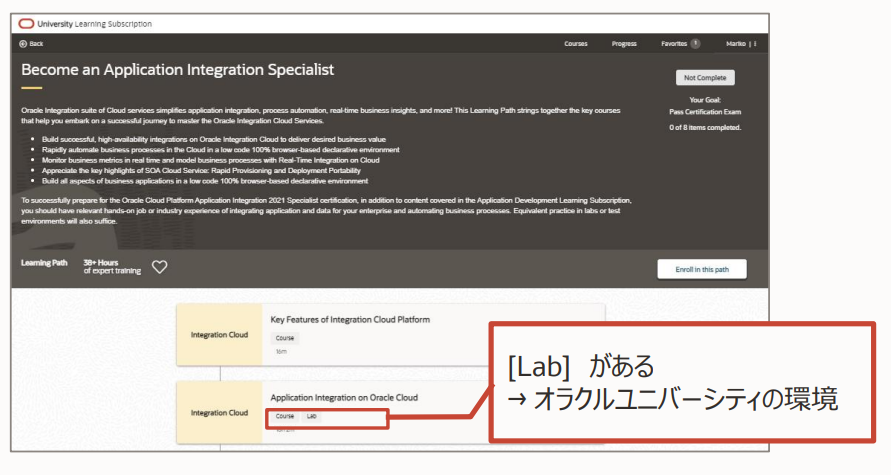Click the Become an Application Integration Specialist heading

(x=178, y=70)
